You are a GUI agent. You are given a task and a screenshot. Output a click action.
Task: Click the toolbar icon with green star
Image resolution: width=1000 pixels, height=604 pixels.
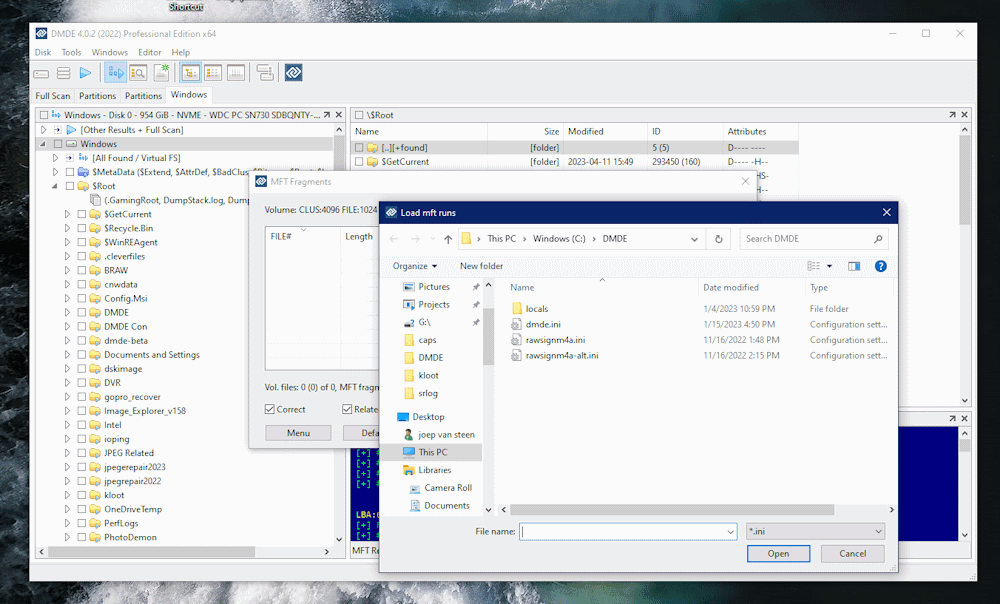click(x=161, y=73)
